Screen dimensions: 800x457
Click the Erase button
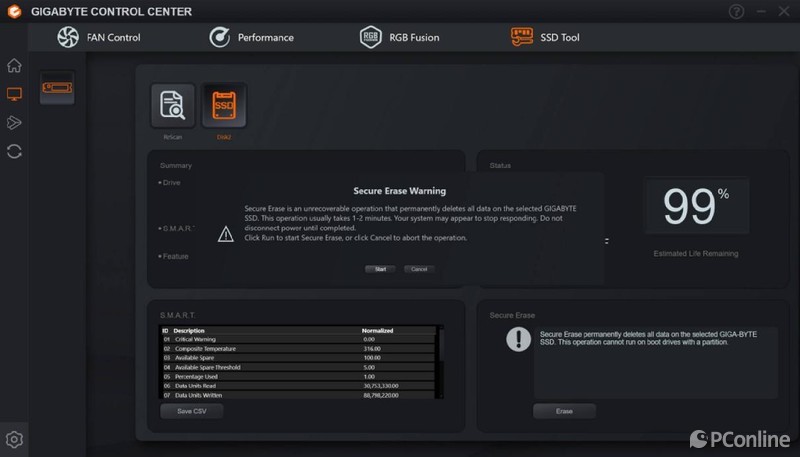(x=564, y=411)
